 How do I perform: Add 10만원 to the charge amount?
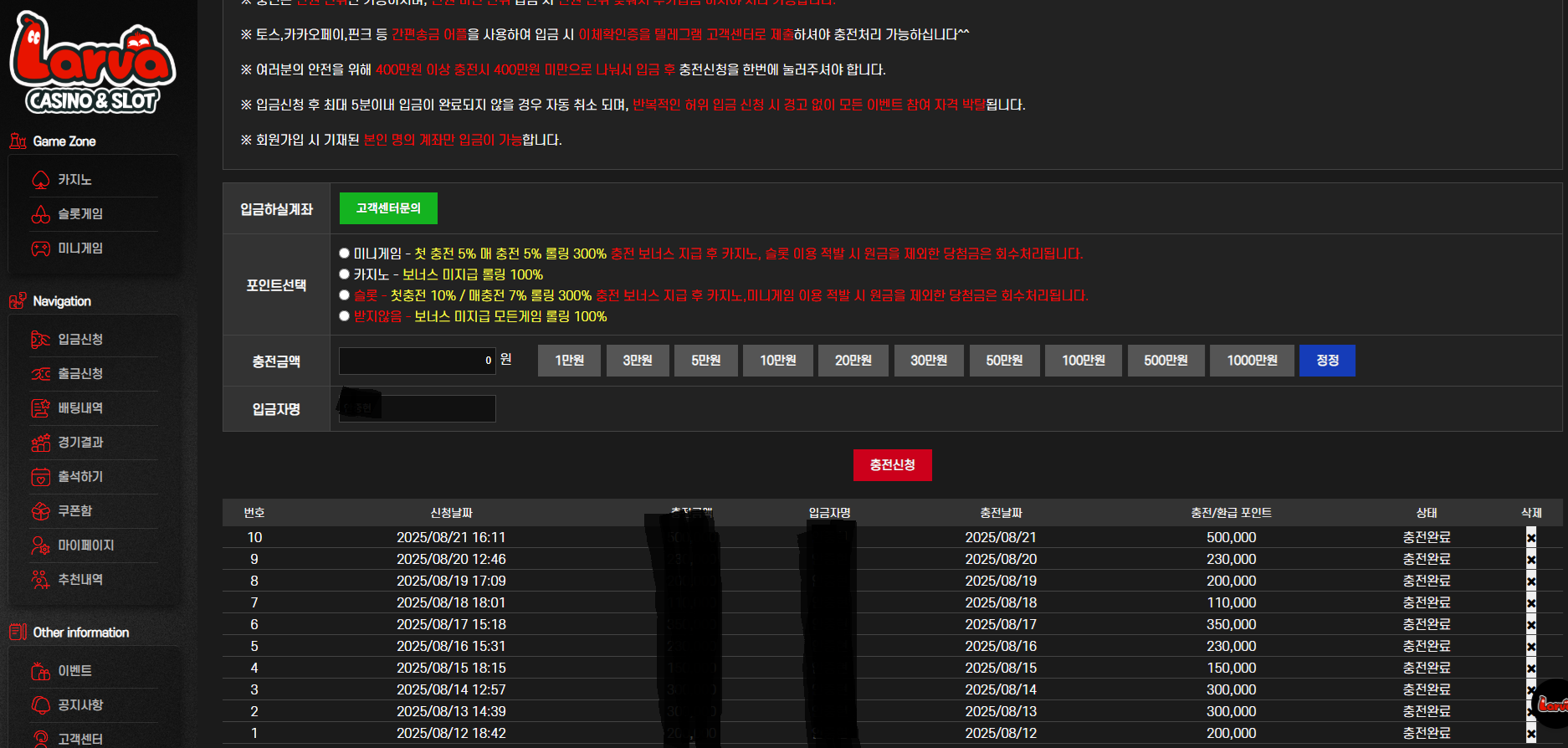point(777,361)
